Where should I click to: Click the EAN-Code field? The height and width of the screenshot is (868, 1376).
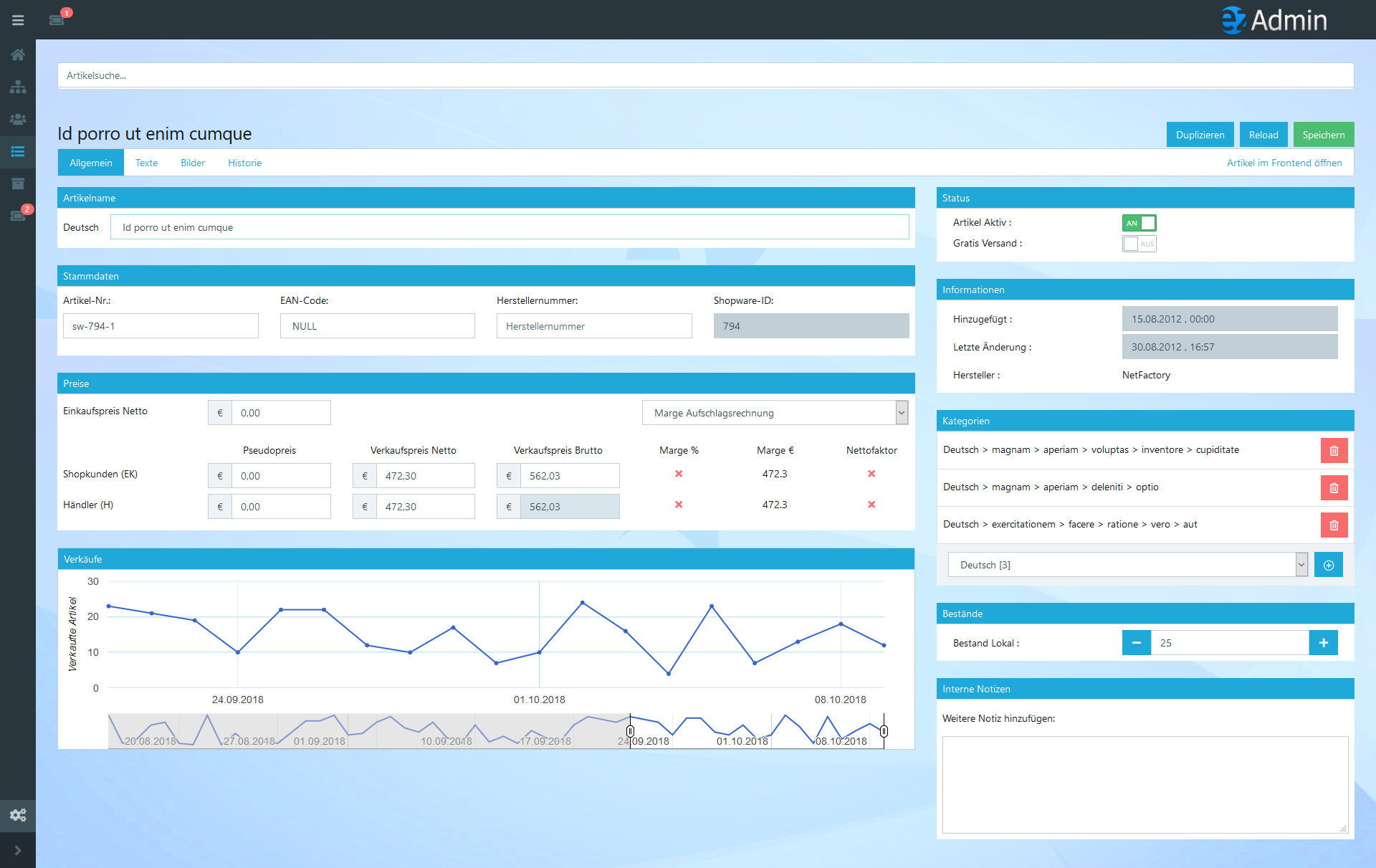[378, 326]
